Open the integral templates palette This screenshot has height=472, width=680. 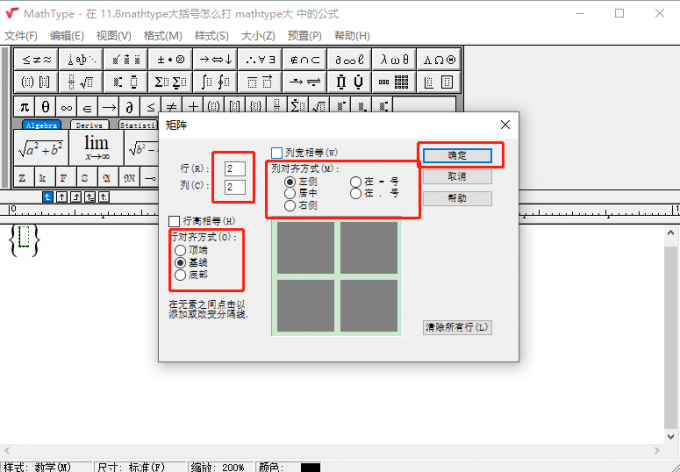point(216,82)
